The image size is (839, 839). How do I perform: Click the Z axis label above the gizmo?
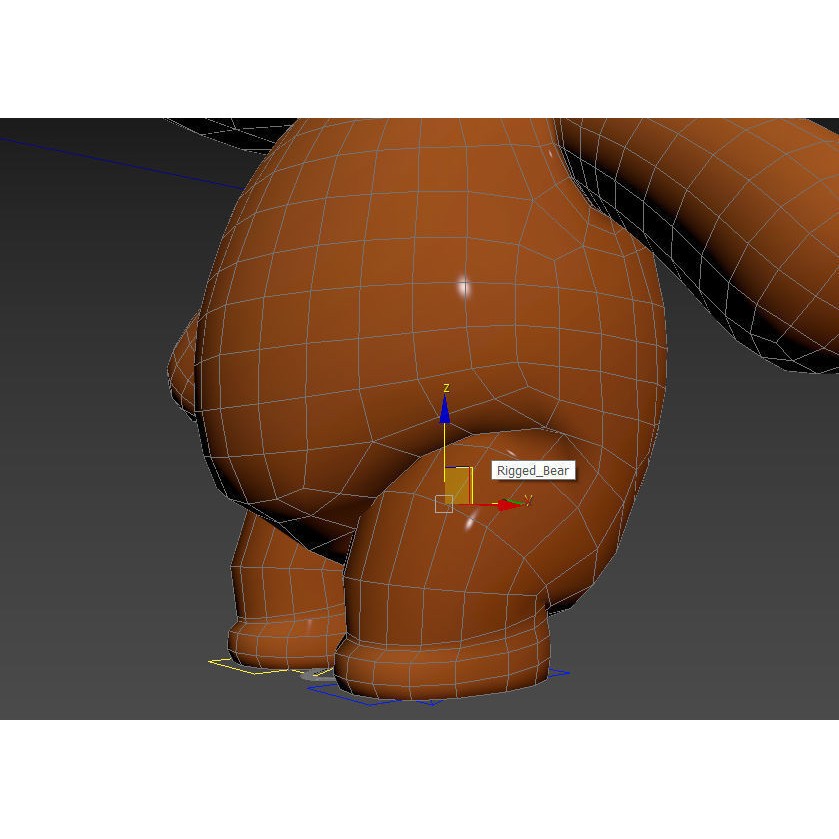click(x=445, y=388)
